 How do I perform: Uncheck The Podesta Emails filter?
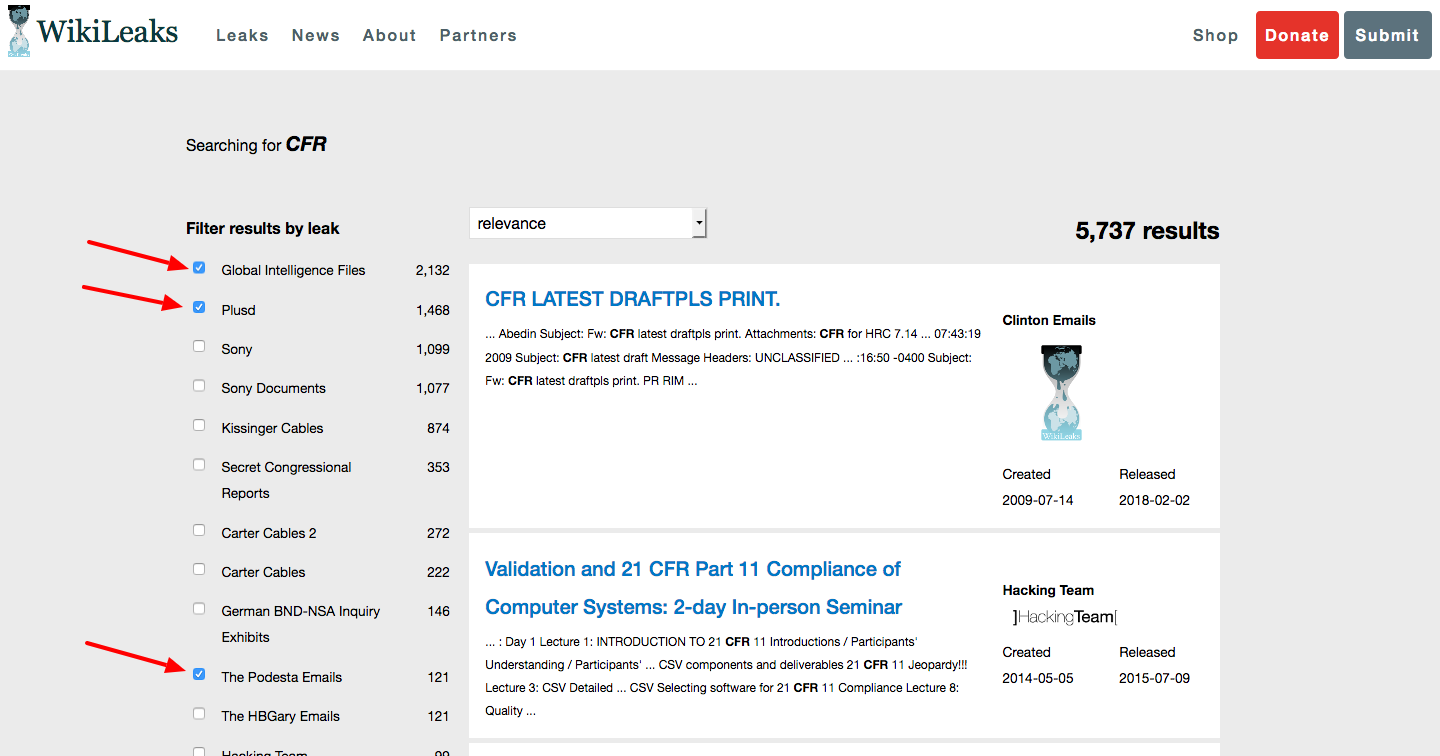(199, 674)
